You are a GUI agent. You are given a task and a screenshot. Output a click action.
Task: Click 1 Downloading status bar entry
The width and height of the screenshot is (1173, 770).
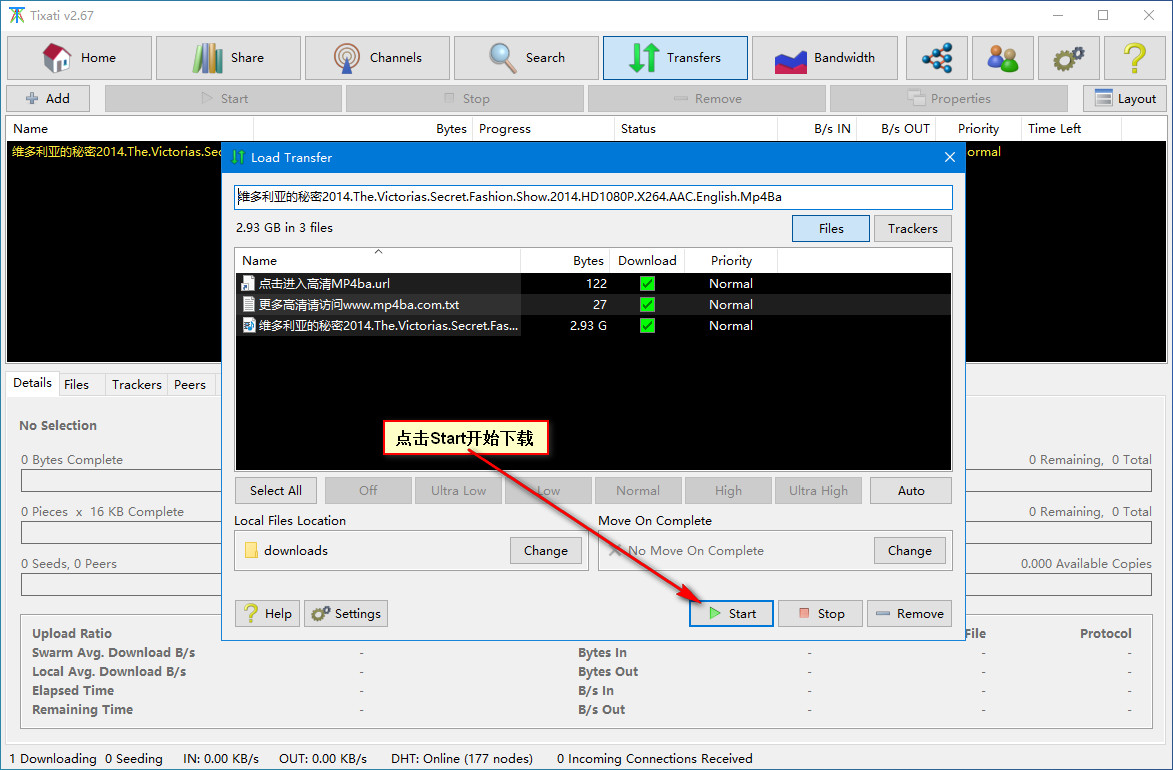point(53,759)
